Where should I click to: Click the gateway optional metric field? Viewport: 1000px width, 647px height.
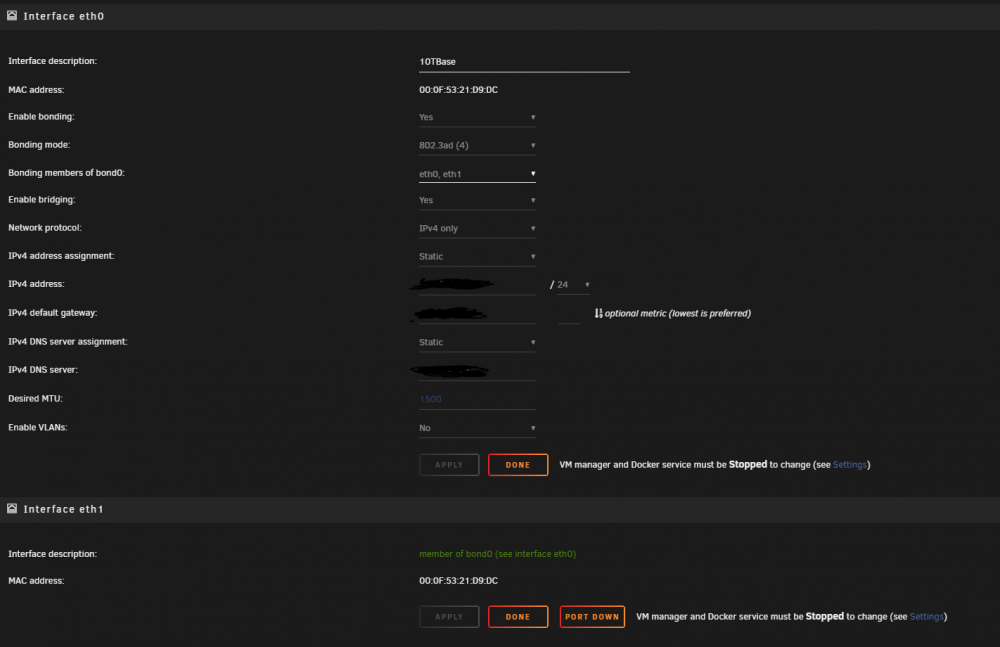(569, 313)
